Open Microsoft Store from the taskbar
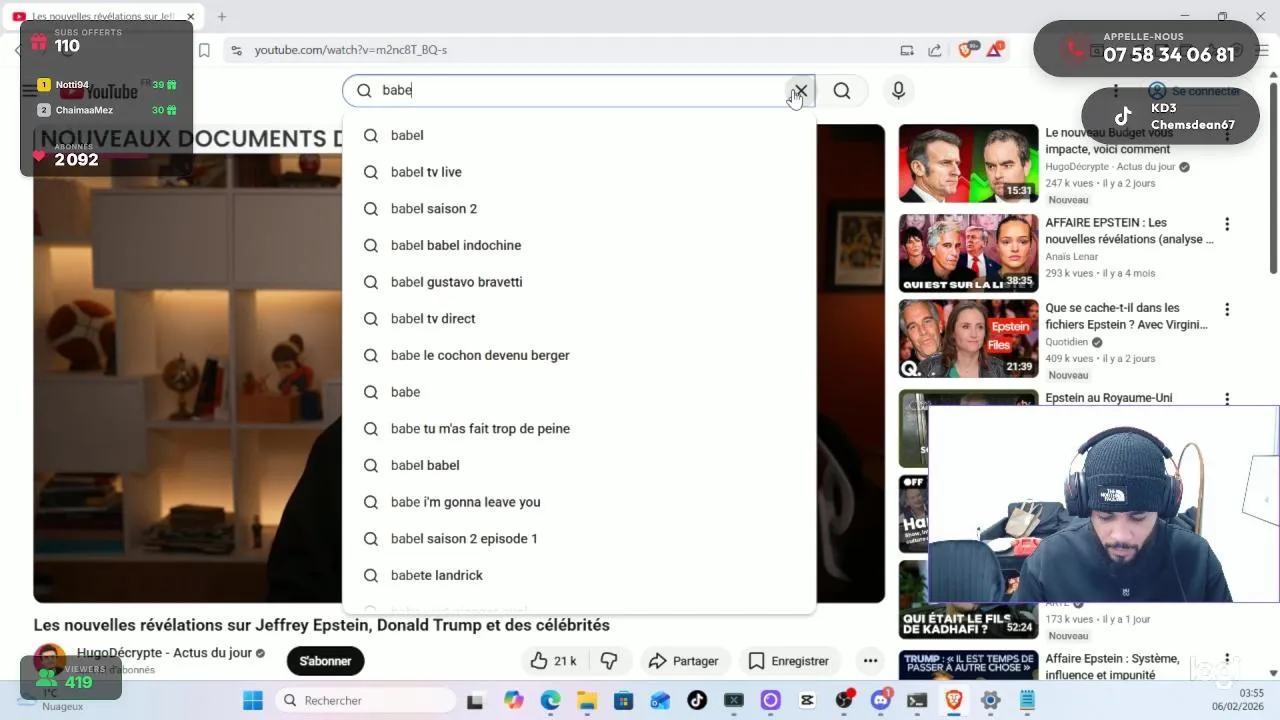 tap(624, 701)
